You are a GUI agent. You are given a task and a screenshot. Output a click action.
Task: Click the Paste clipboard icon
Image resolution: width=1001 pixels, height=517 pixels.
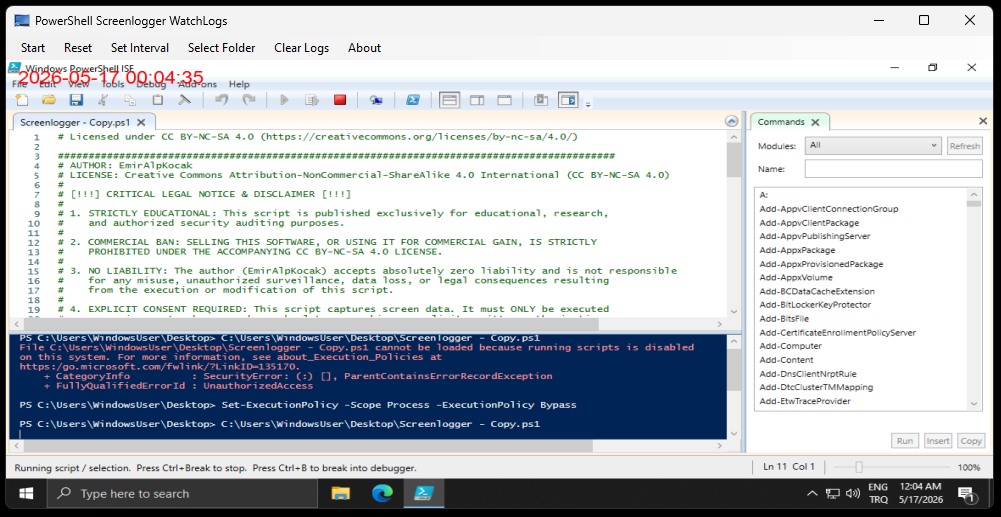click(158, 100)
